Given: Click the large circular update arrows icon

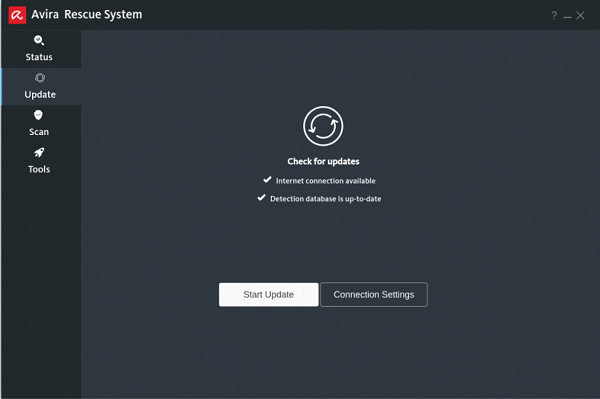Looking at the screenshot, I should click(x=323, y=126).
